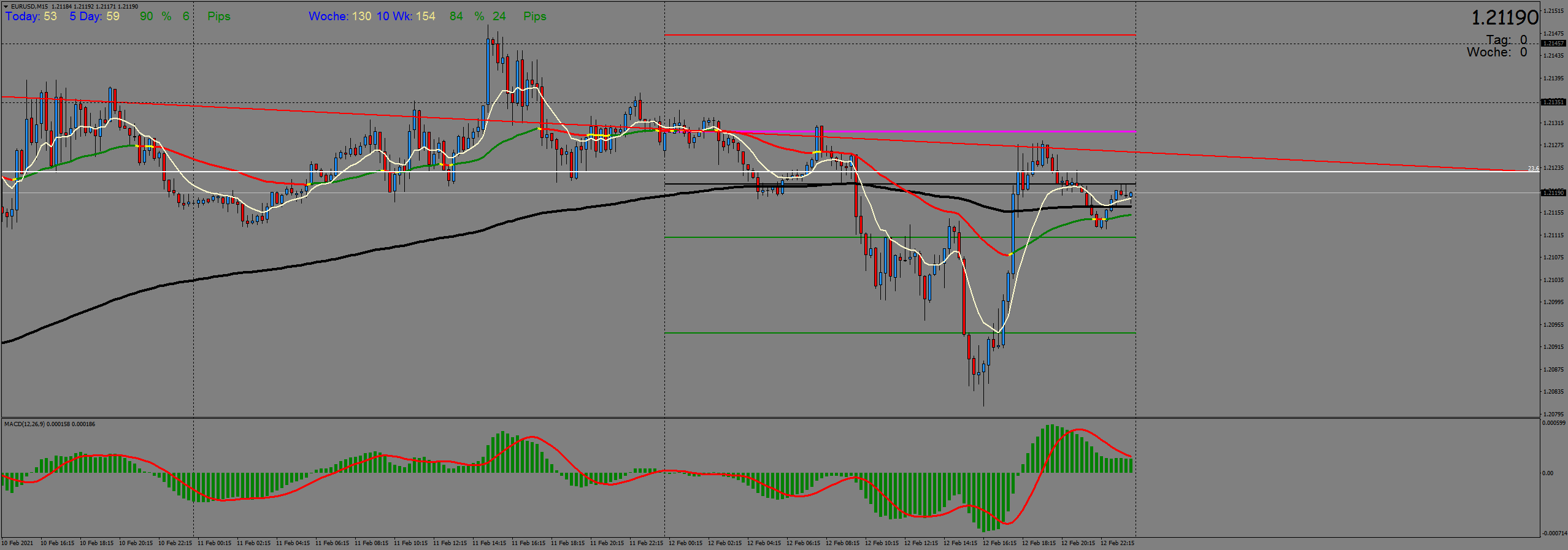Select the '10 Wk: 154' range label
Image resolution: width=1568 pixels, height=550 pixels.
pyautogui.click(x=406, y=17)
